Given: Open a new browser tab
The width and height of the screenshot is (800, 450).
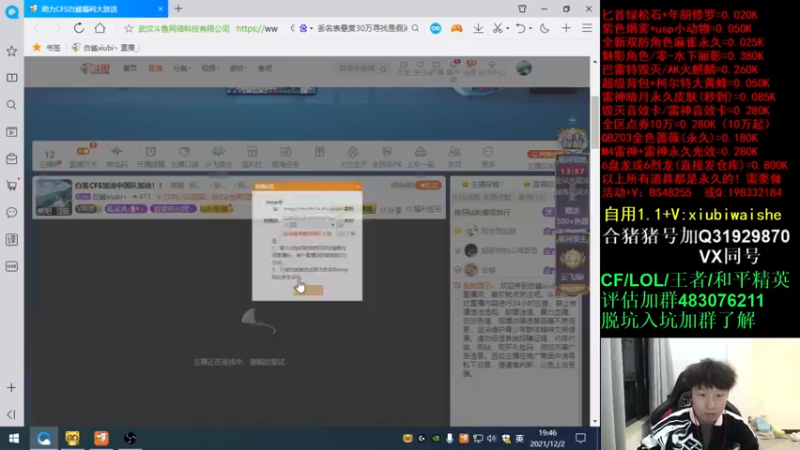Looking at the screenshot, I should 178,9.
